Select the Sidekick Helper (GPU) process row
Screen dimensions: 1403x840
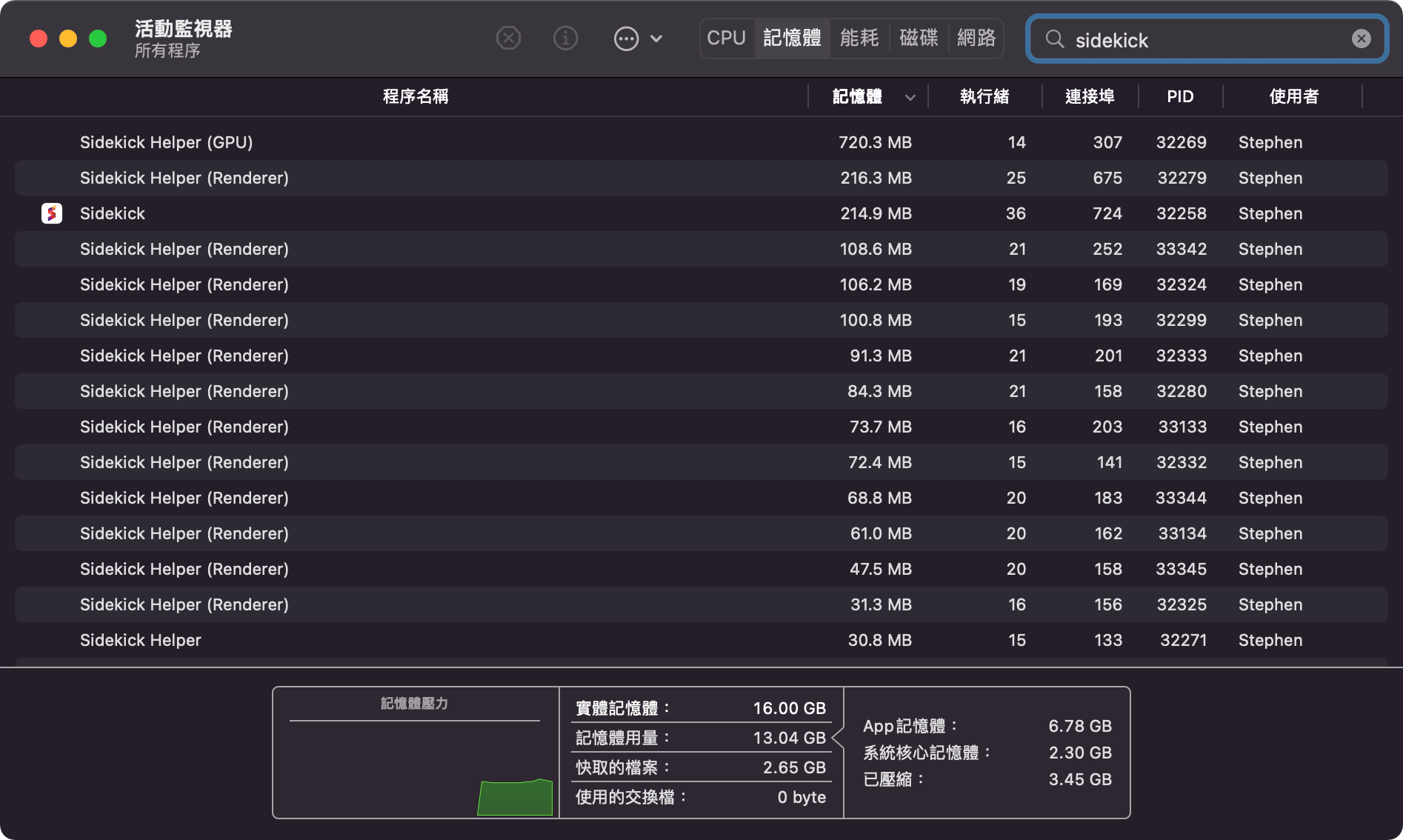point(701,142)
